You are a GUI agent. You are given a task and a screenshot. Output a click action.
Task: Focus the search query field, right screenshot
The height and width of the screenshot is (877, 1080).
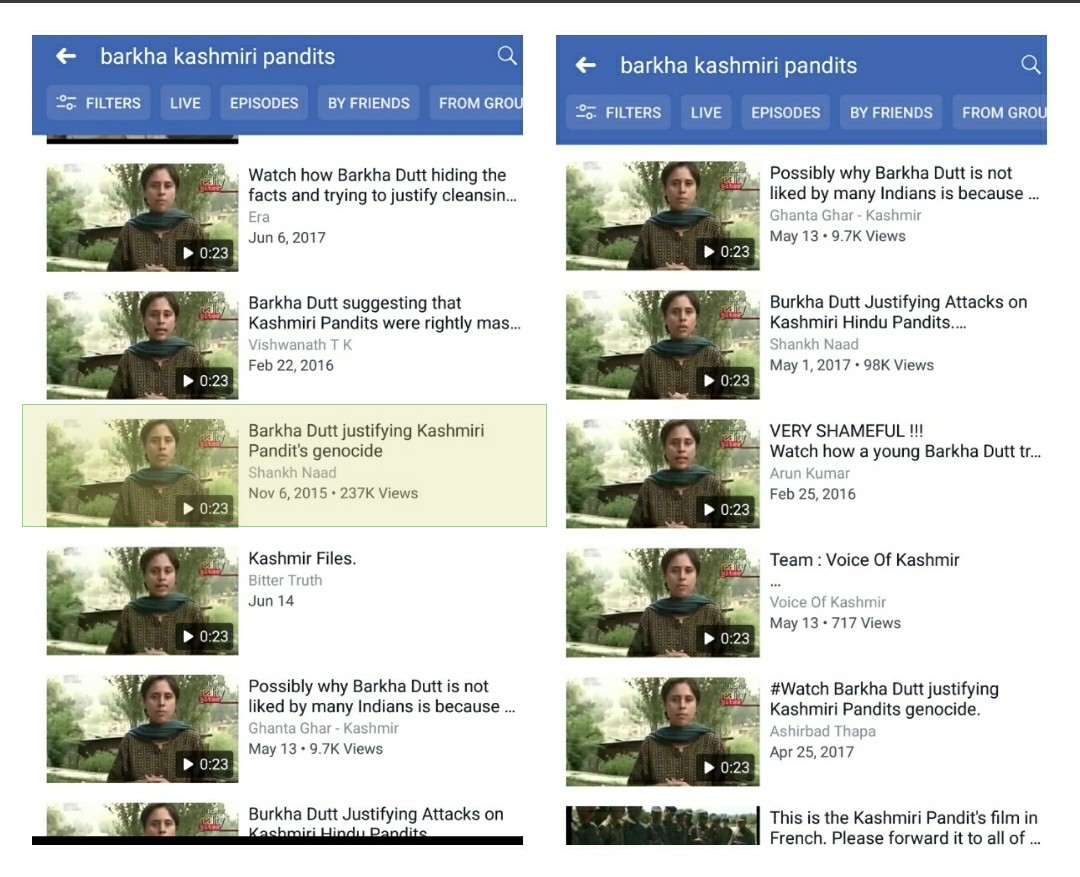[738, 65]
